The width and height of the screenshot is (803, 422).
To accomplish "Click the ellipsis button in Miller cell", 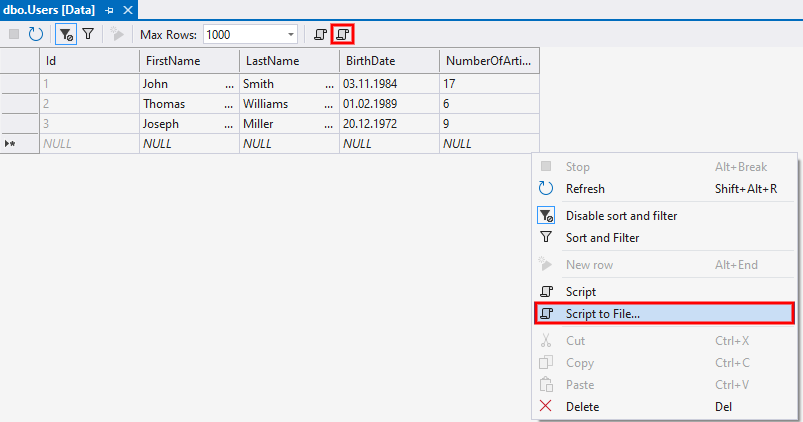I will pyautogui.click(x=329, y=124).
